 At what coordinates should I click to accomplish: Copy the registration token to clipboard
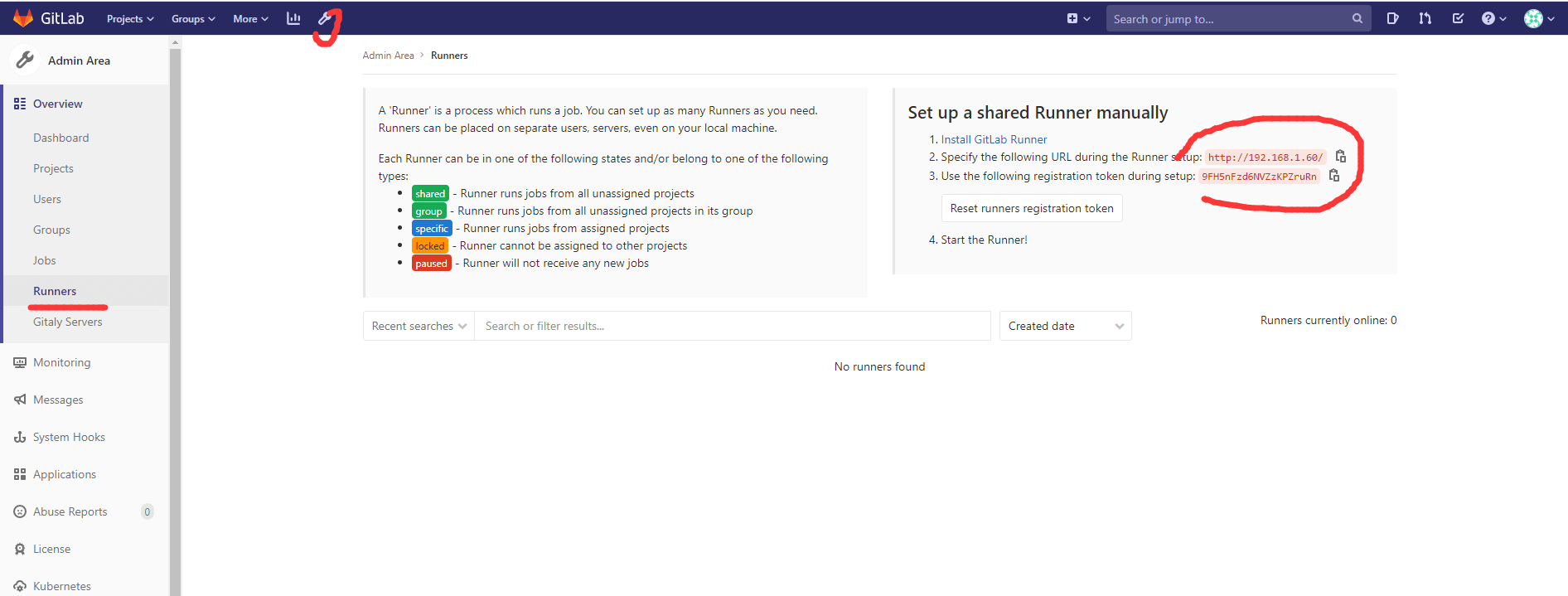1334,176
